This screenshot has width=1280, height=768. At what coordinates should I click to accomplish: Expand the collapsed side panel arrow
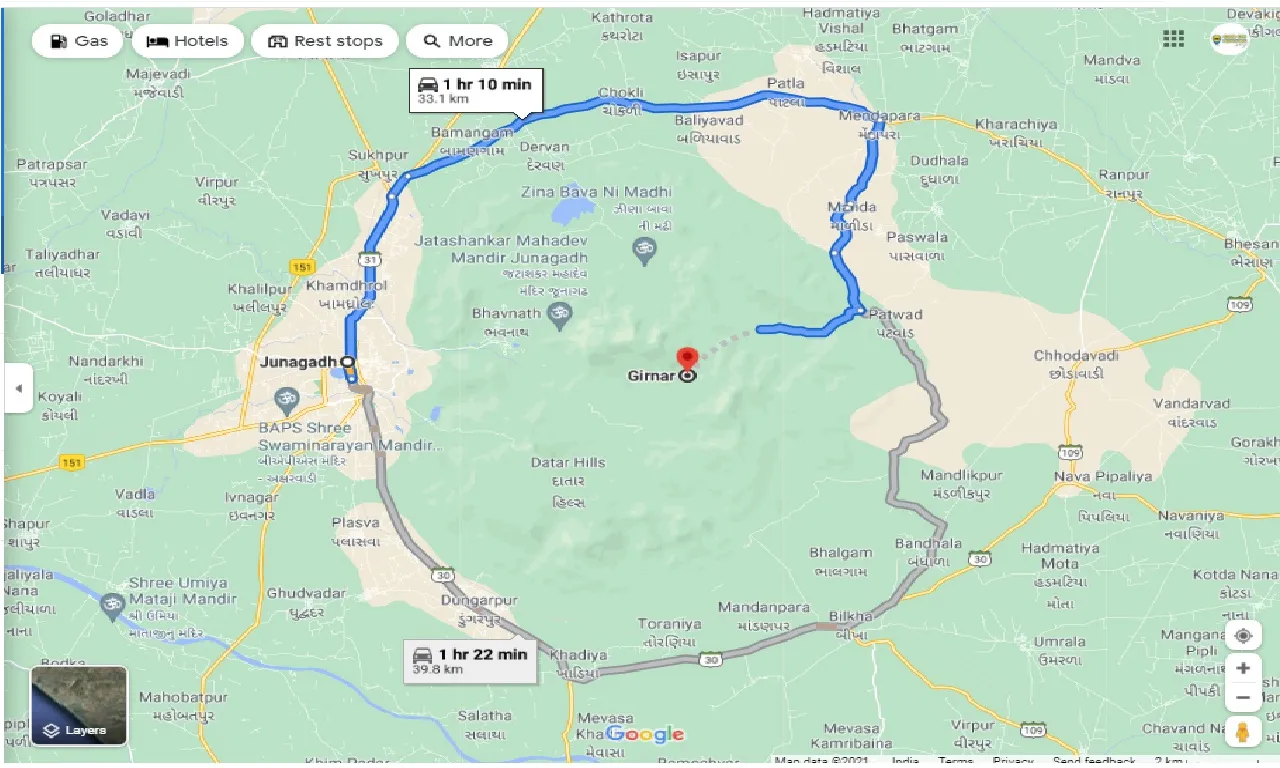click(x=18, y=389)
